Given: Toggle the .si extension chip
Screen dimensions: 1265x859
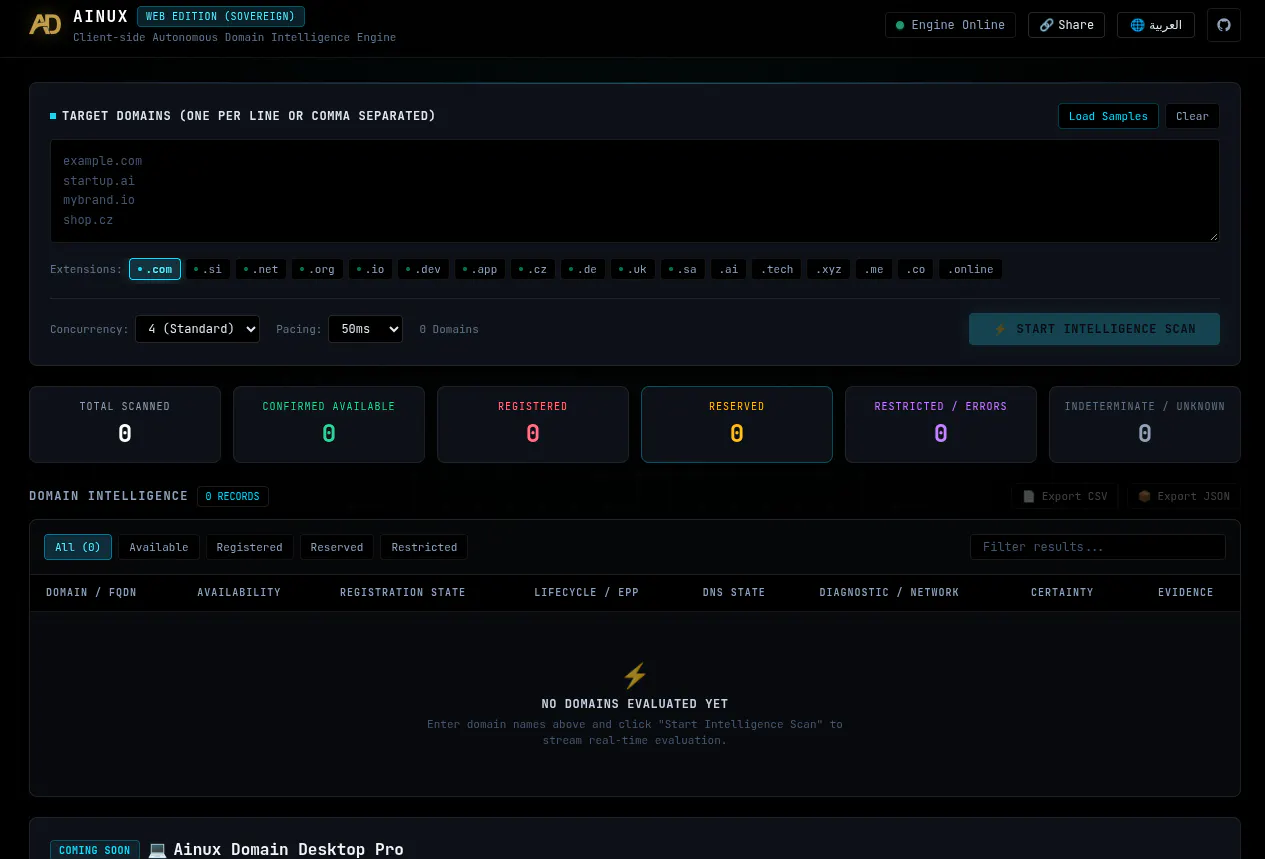Looking at the screenshot, I should pyautogui.click(x=208, y=269).
